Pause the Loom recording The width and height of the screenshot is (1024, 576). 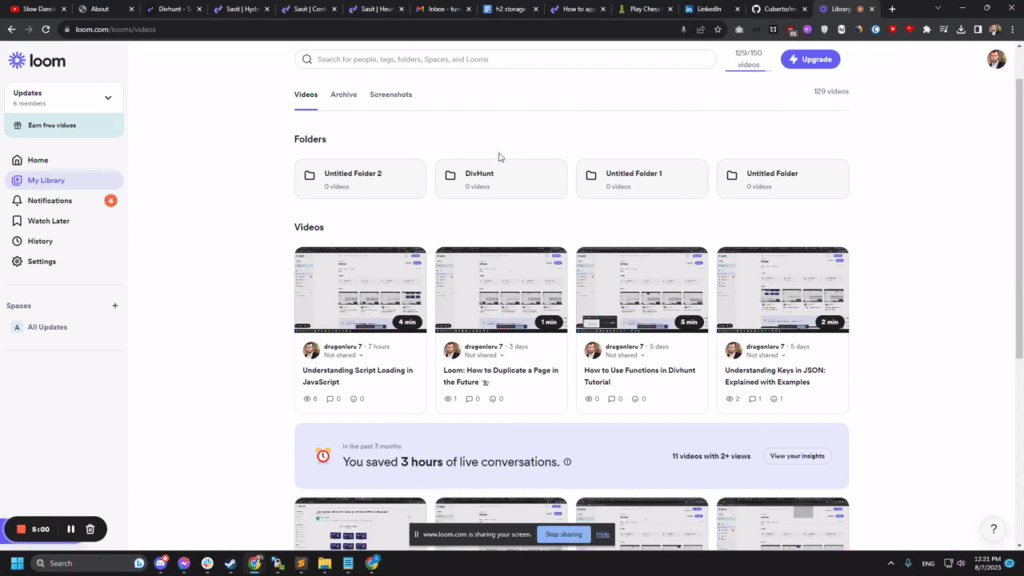point(71,529)
